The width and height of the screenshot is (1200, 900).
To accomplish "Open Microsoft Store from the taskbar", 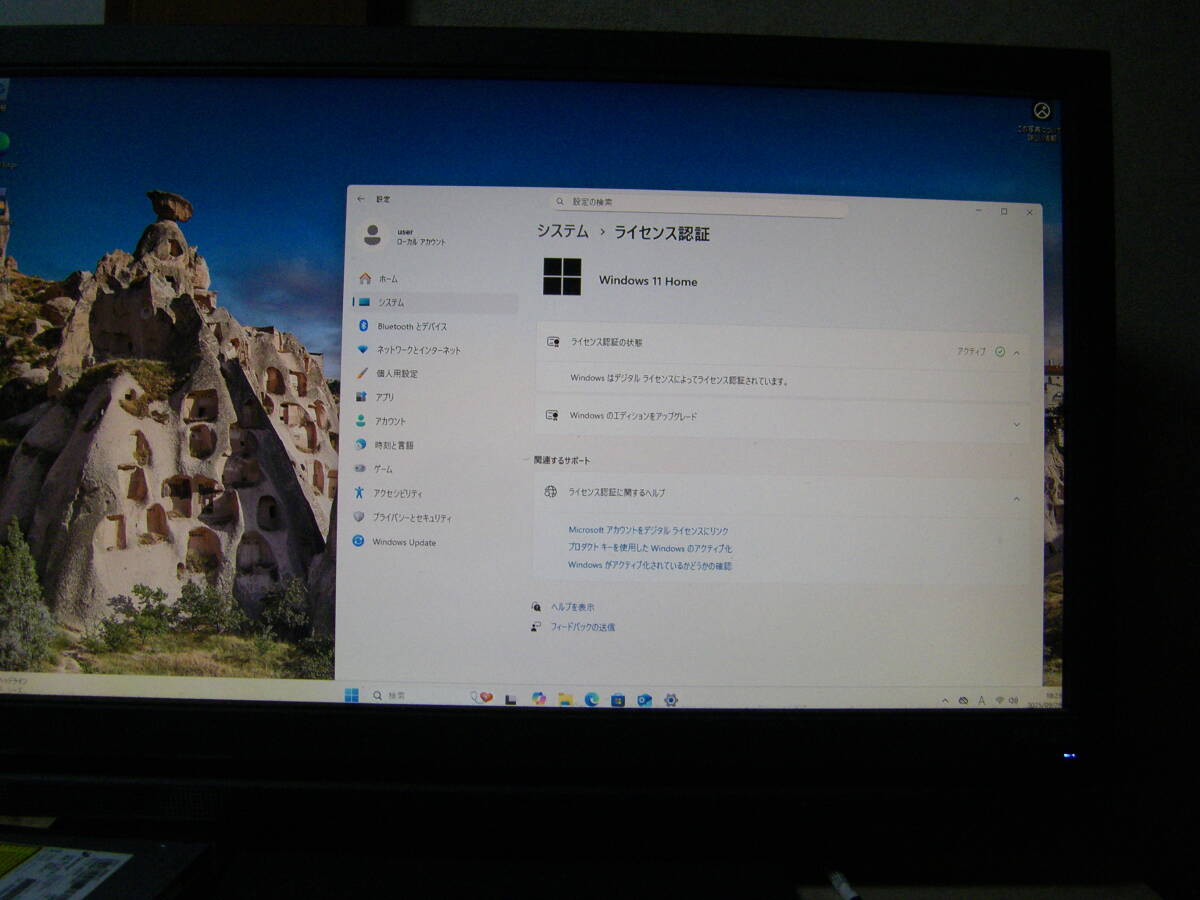I will (618, 700).
